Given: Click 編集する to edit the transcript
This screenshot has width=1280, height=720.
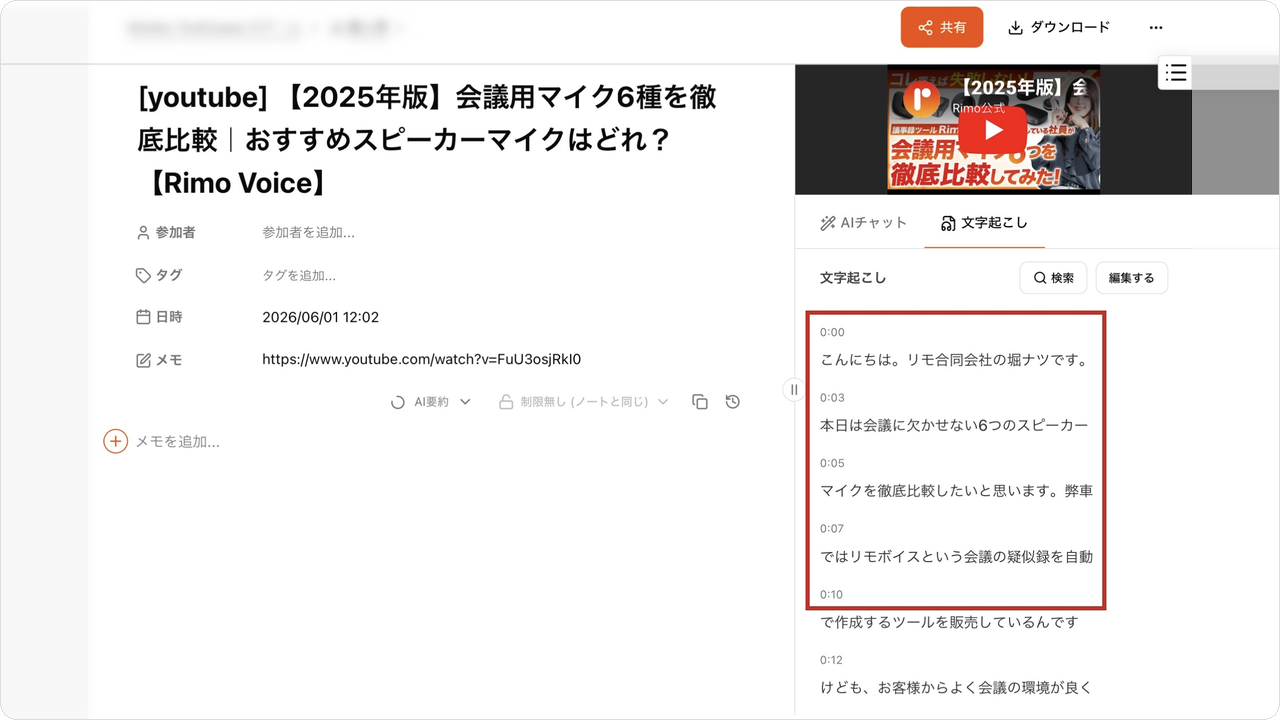Looking at the screenshot, I should 1131,277.
